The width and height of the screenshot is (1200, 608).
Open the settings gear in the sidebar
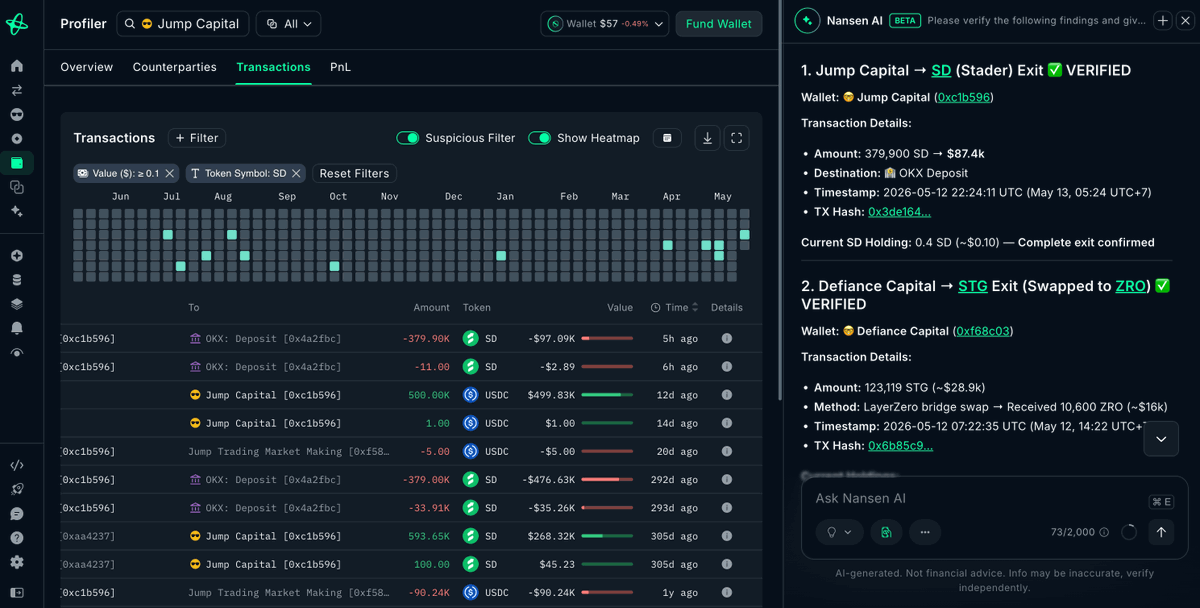coord(17,562)
